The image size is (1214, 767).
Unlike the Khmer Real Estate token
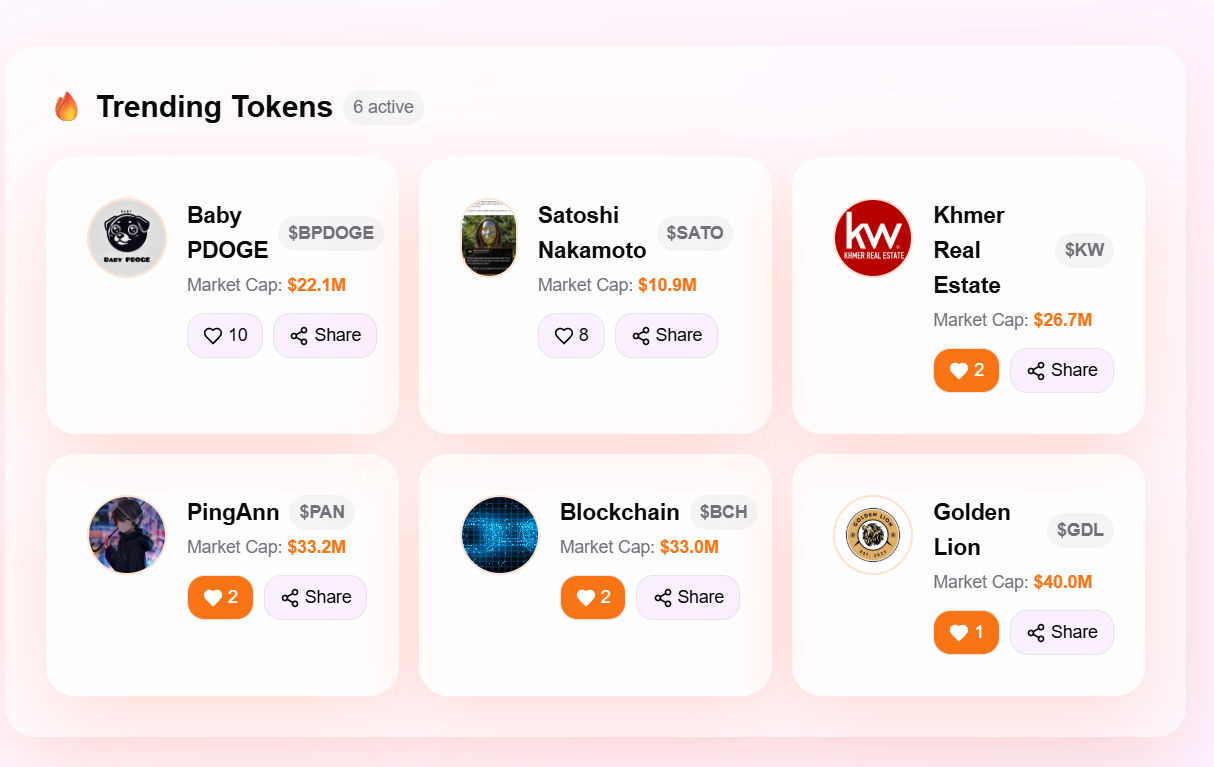[966, 370]
